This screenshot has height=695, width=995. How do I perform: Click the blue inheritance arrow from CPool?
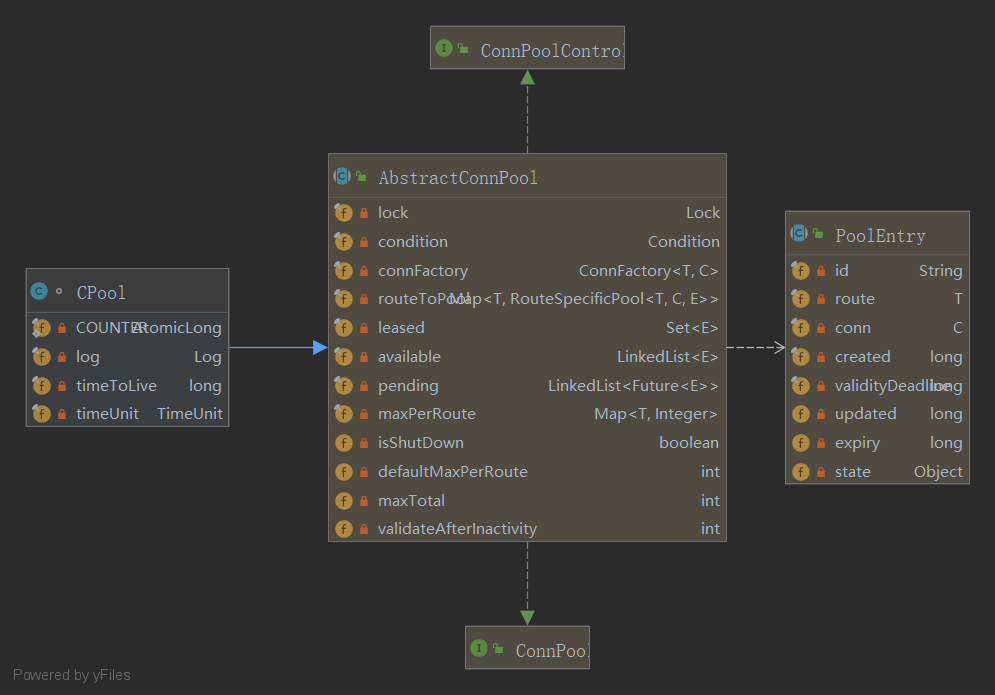pyautogui.click(x=278, y=347)
